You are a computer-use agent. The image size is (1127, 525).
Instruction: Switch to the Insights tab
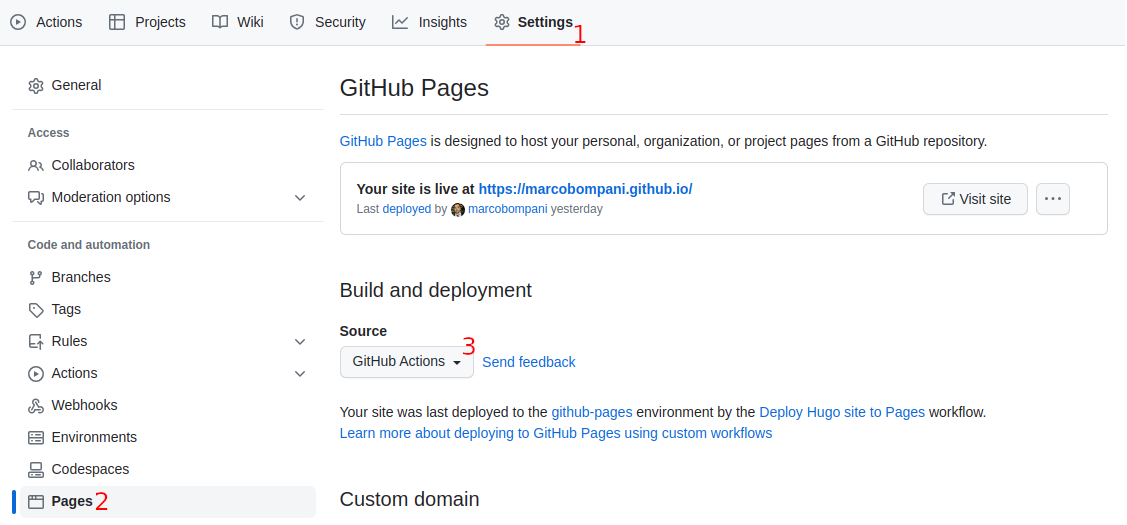coord(430,22)
